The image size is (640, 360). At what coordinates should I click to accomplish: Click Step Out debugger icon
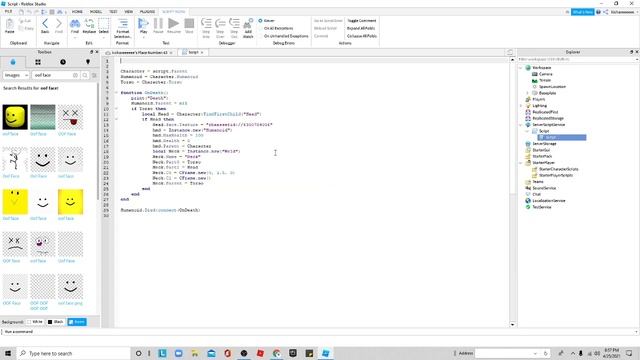point(234,28)
